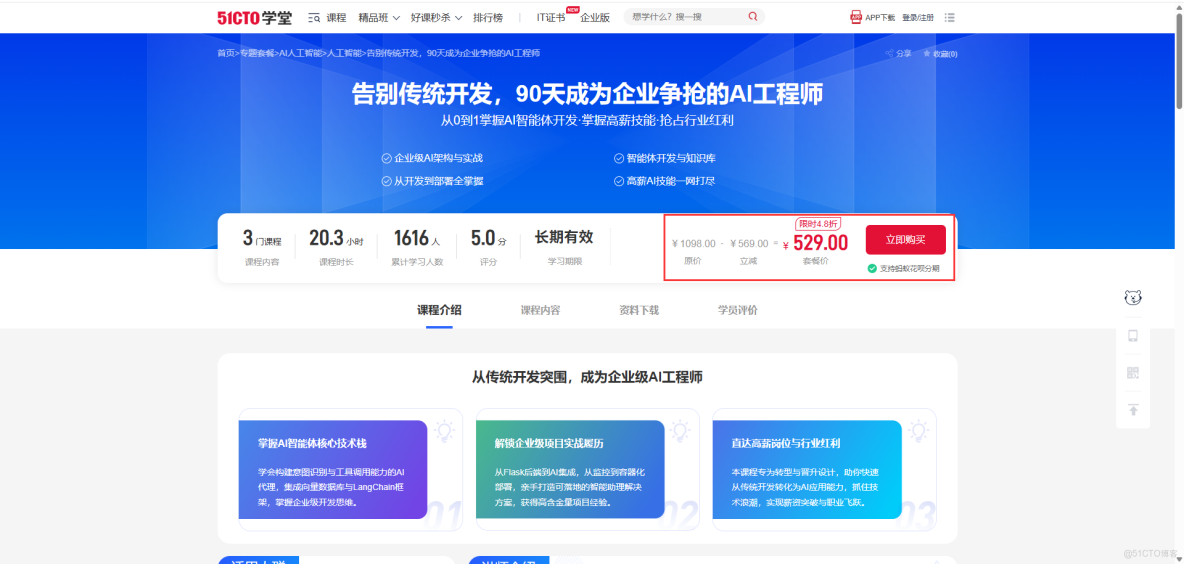Open the 排行榜 menu item
The height and width of the screenshot is (564, 1184).
tap(488, 17)
